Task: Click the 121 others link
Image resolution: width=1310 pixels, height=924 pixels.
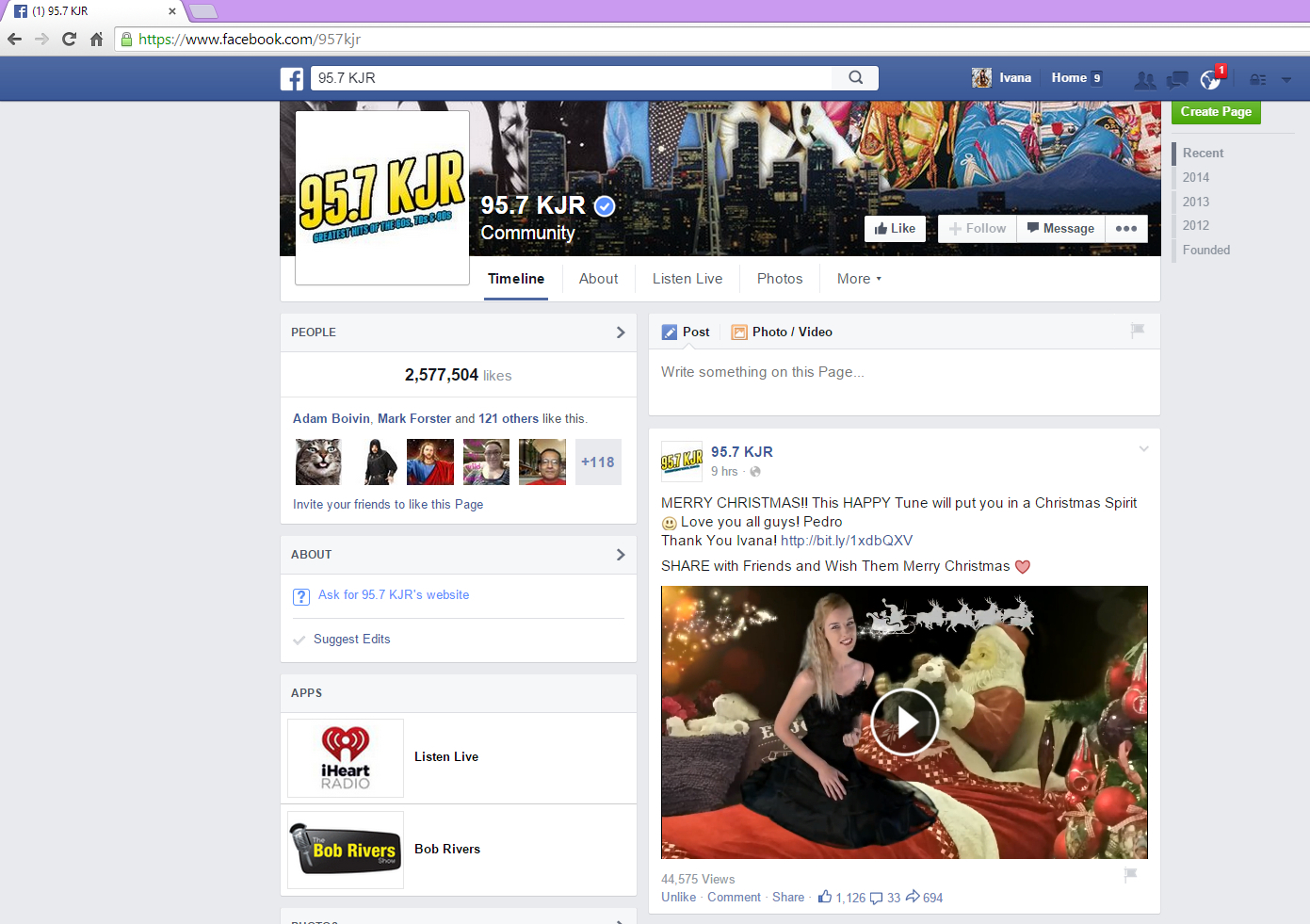Action: [509, 418]
